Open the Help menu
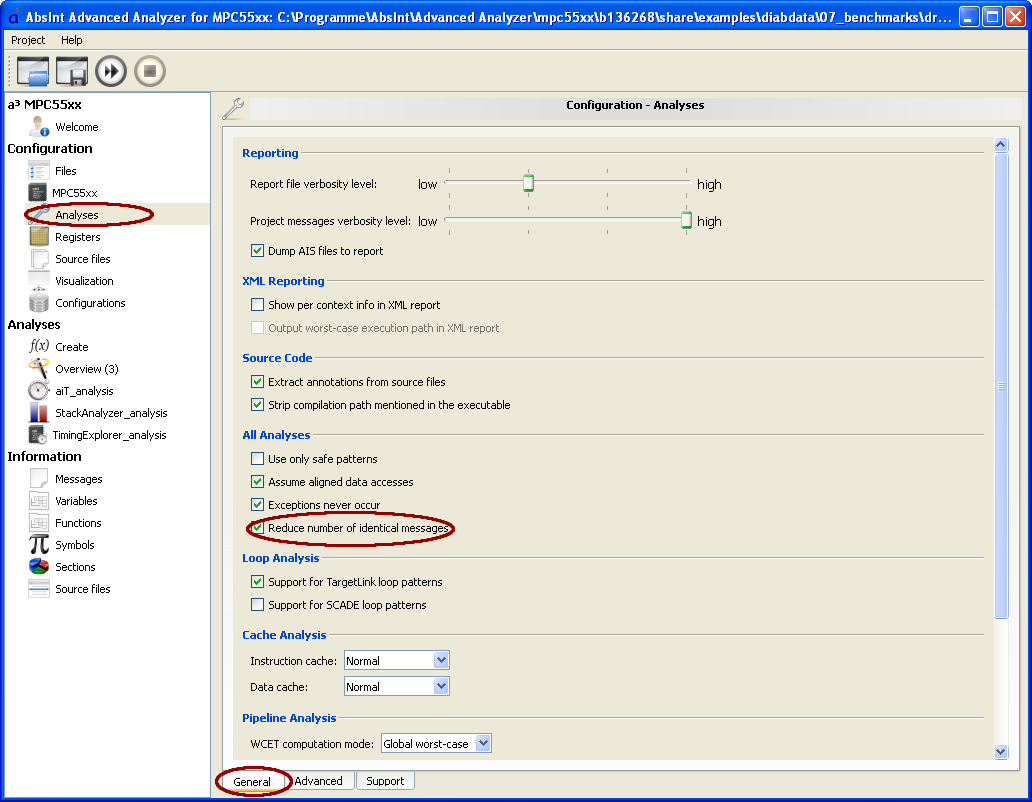This screenshot has height=802, width=1032. (72, 40)
